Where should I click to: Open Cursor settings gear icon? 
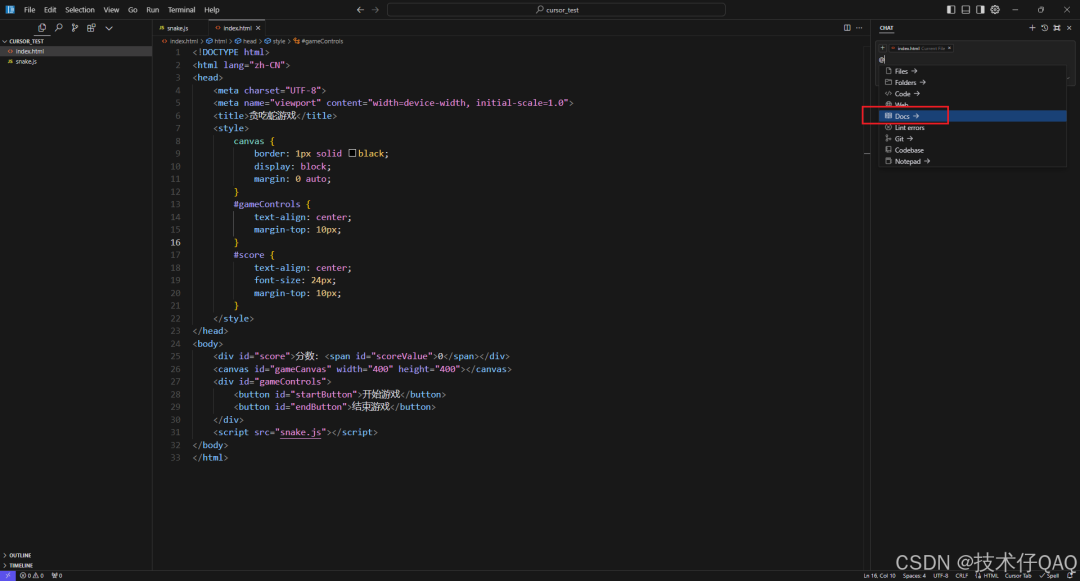[995, 10]
